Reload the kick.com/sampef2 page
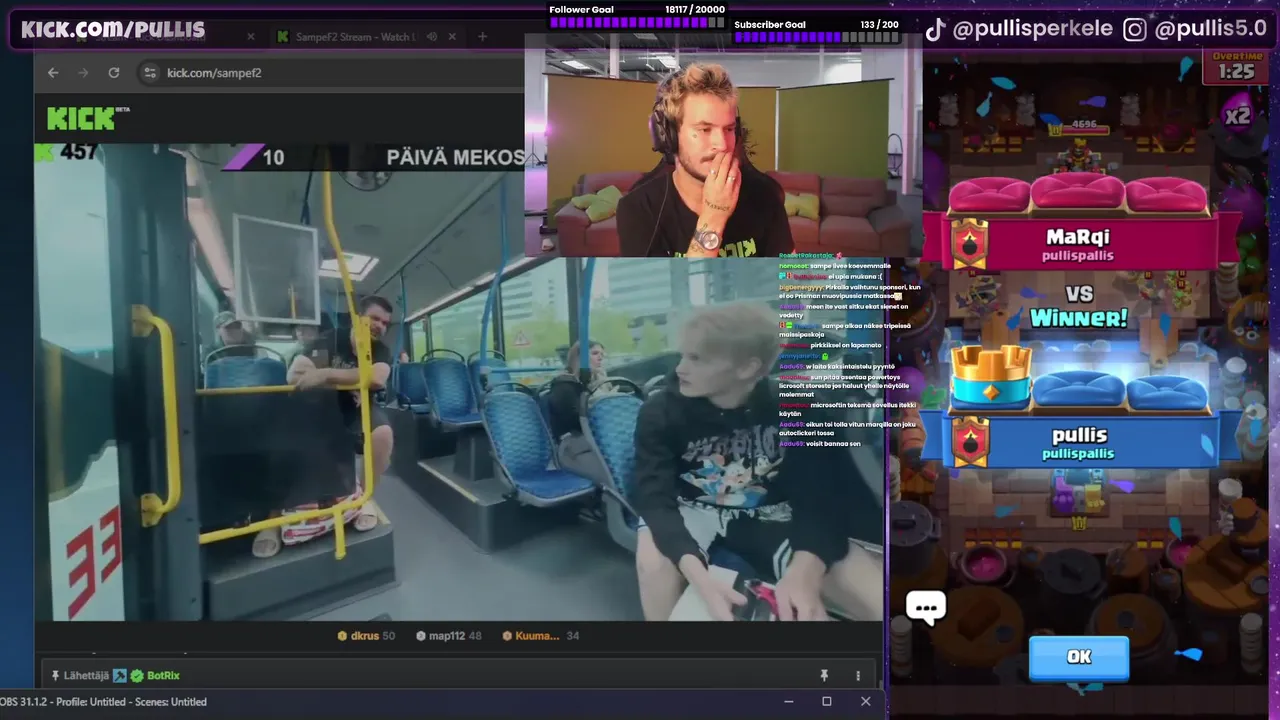The image size is (1280, 720). click(114, 73)
